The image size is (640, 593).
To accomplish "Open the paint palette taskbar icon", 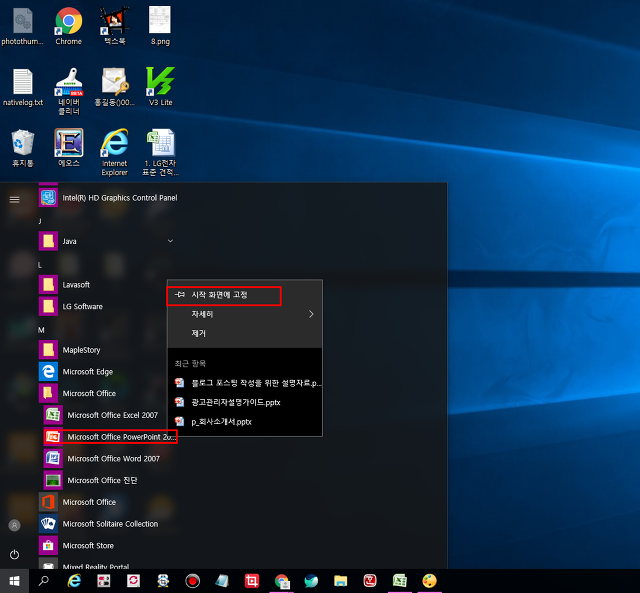I will coord(429,581).
